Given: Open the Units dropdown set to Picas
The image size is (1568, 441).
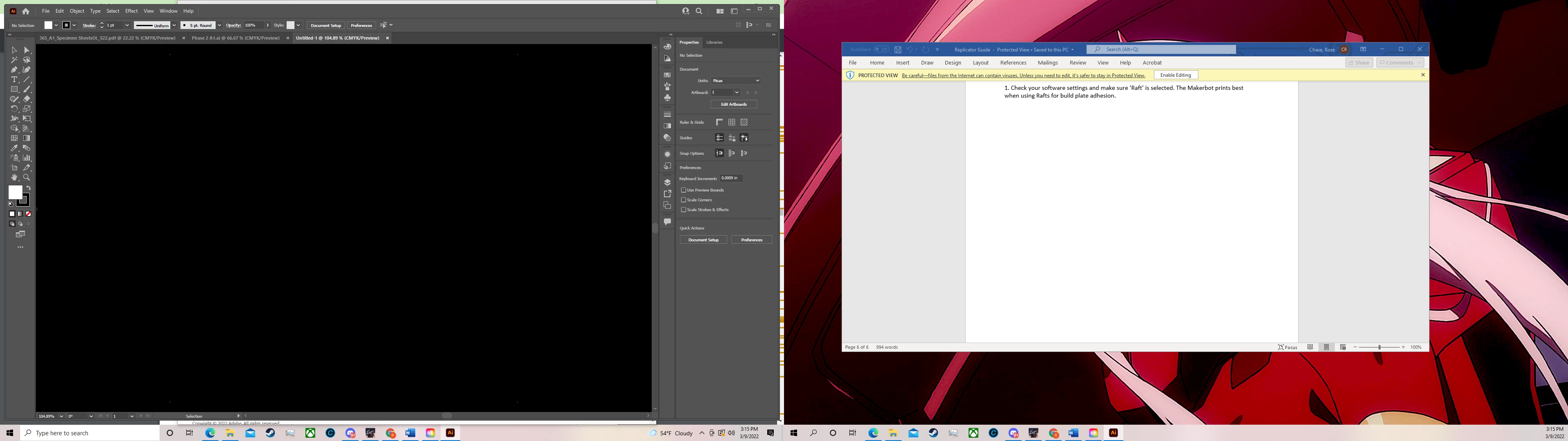Looking at the screenshot, I should (x=736, y=80).
